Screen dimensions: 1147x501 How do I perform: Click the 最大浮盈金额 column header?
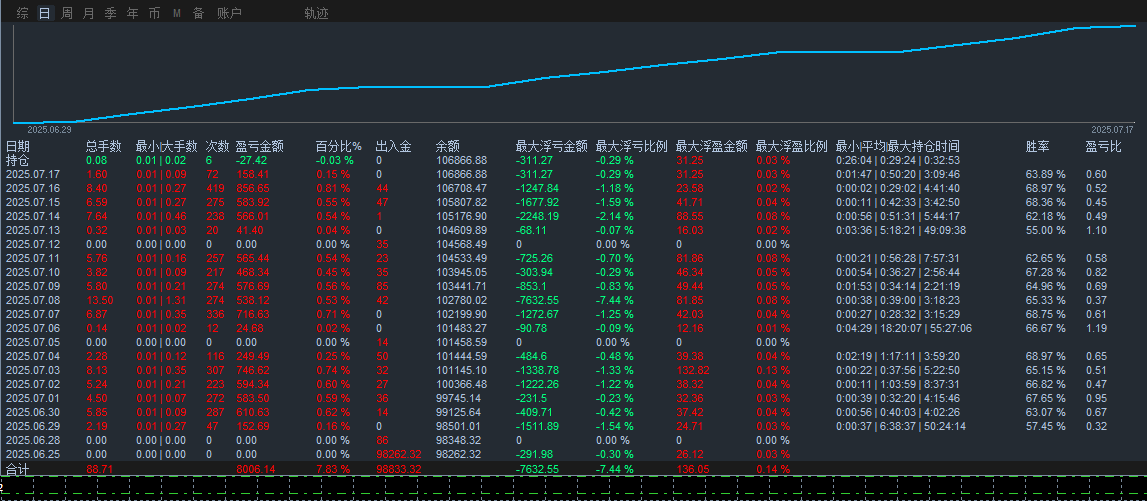(712, 146)
